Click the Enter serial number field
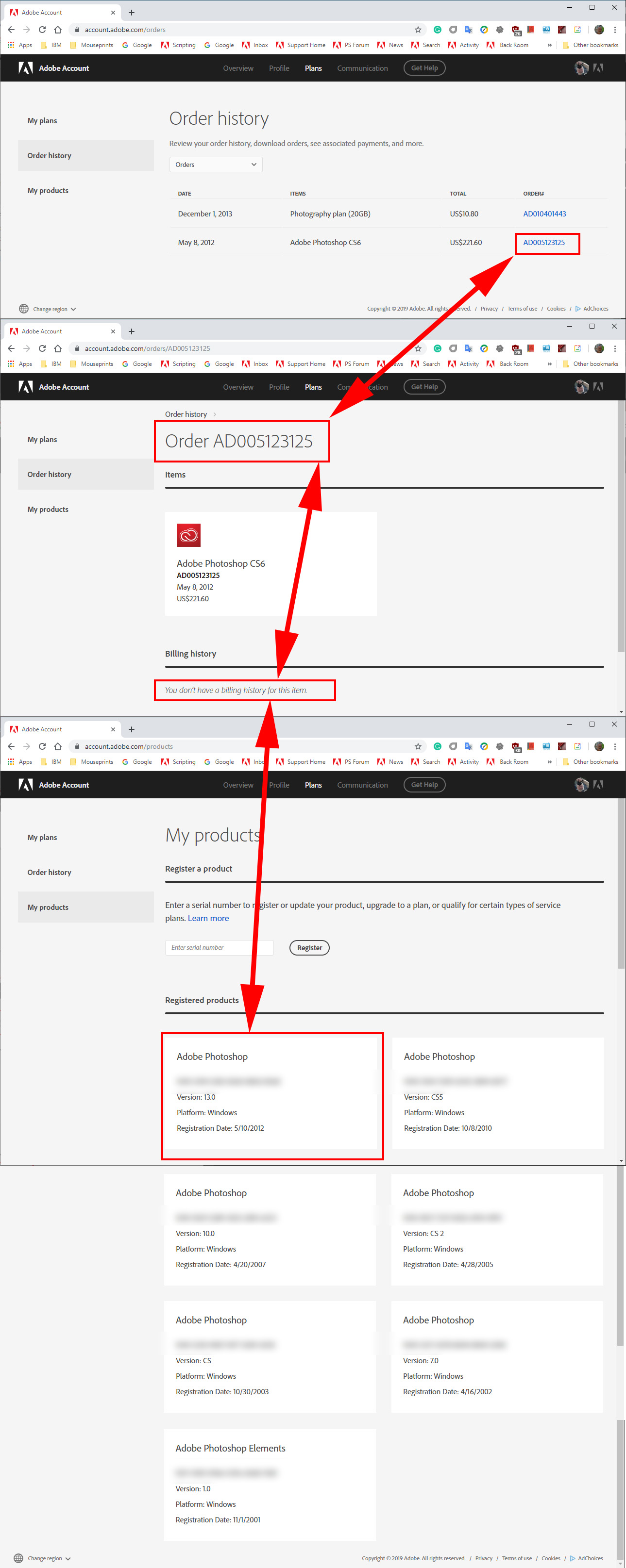The image size is (626, 1568). pos(219,948)
